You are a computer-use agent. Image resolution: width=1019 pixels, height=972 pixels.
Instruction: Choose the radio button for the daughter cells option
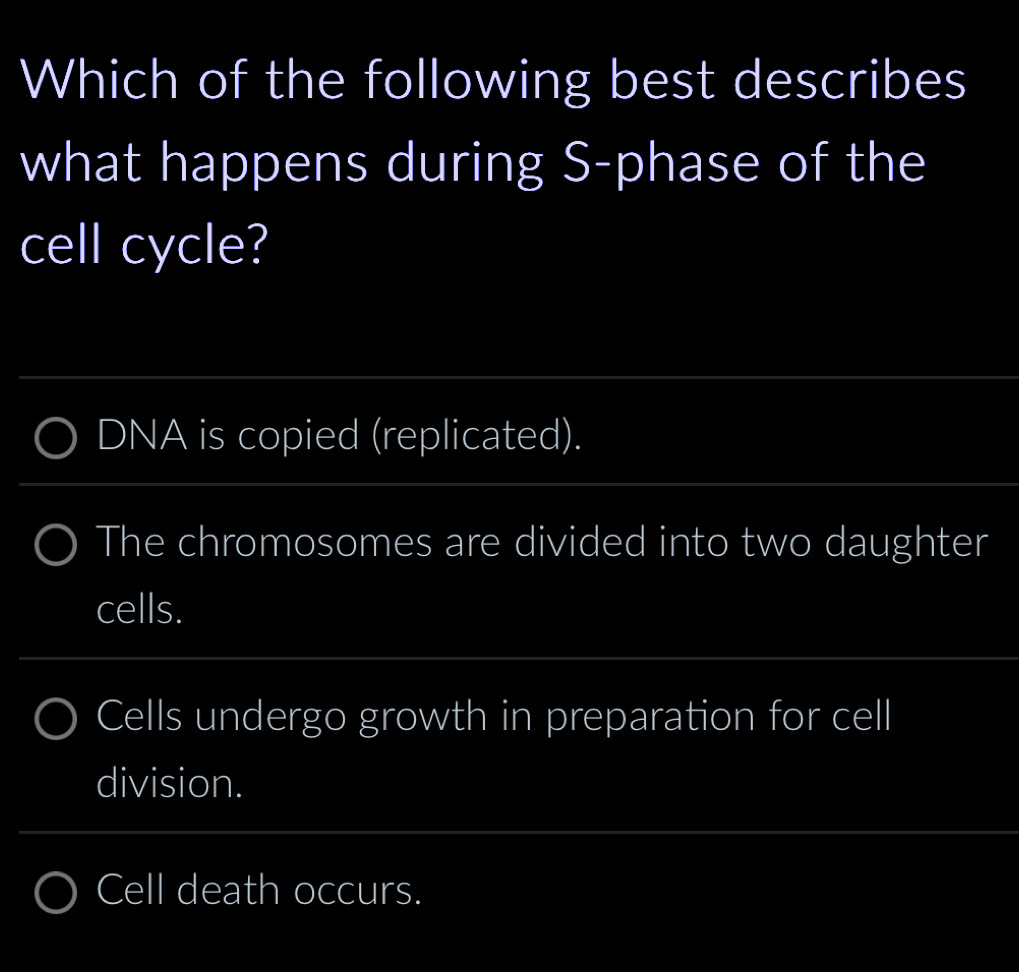[x=57, y=545]
